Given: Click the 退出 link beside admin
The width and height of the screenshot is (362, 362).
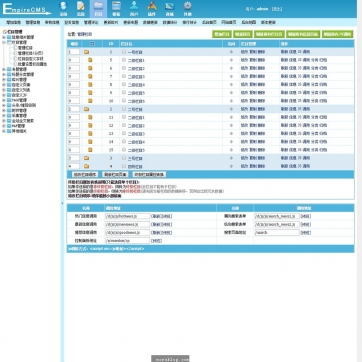Looking at the screenshot, I should [276, 9].
